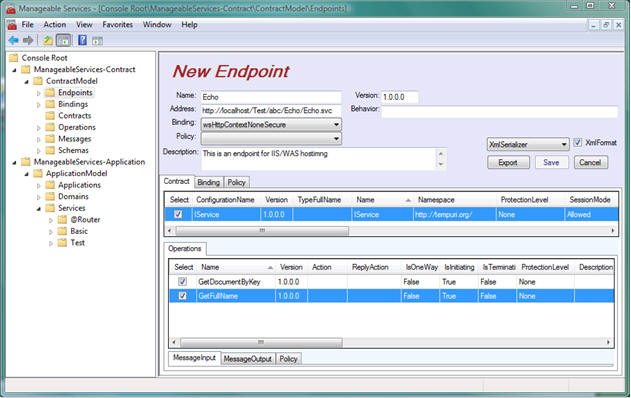
Task: Switch to the MessageOutput tab
Action: point(247,359)
